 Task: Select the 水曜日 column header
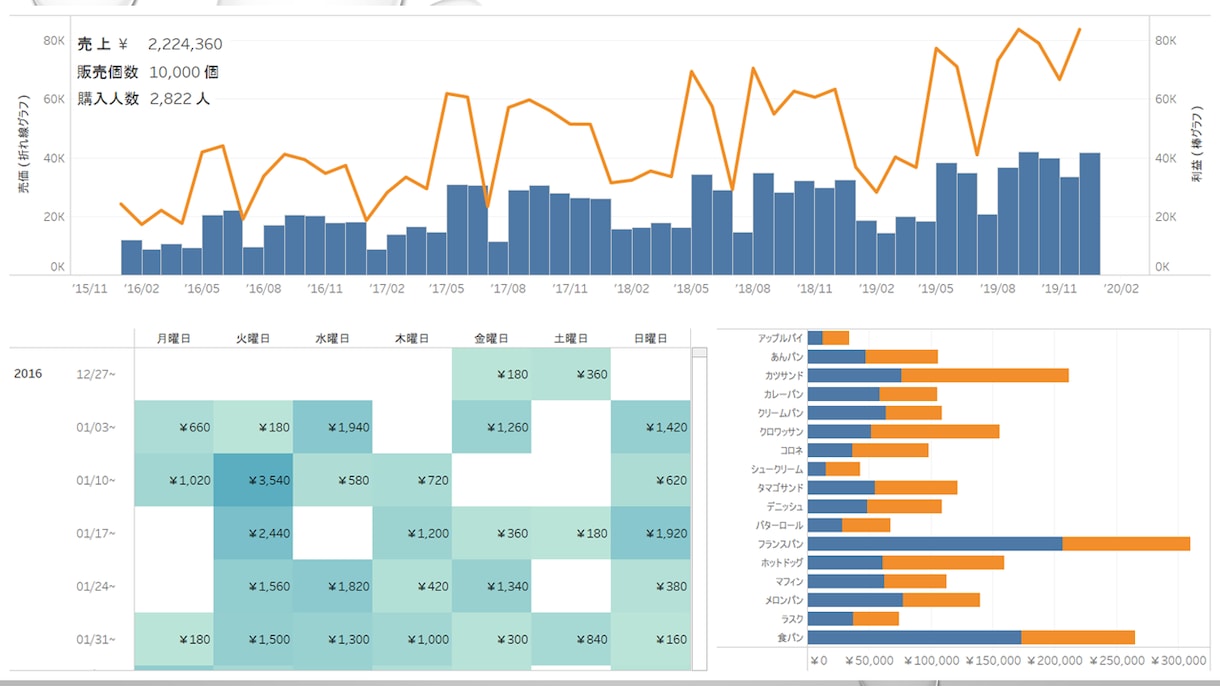pos(332,339)
